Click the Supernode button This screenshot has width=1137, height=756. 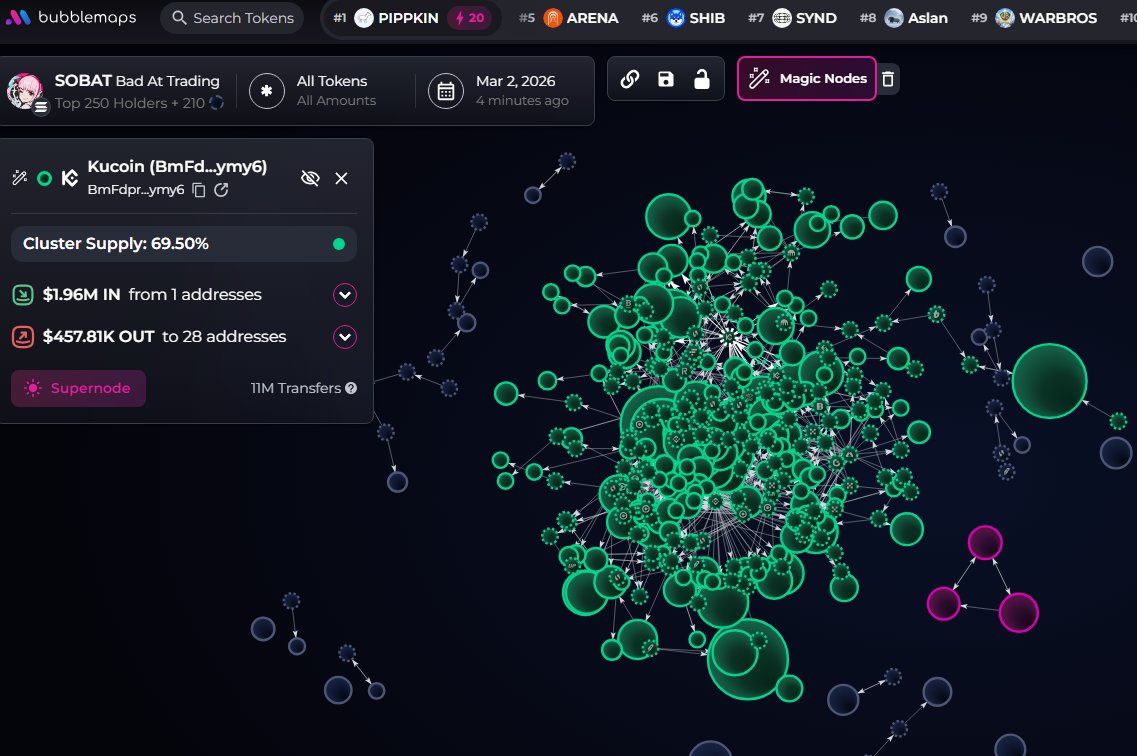pyautogui.click(x=78, y=388)
